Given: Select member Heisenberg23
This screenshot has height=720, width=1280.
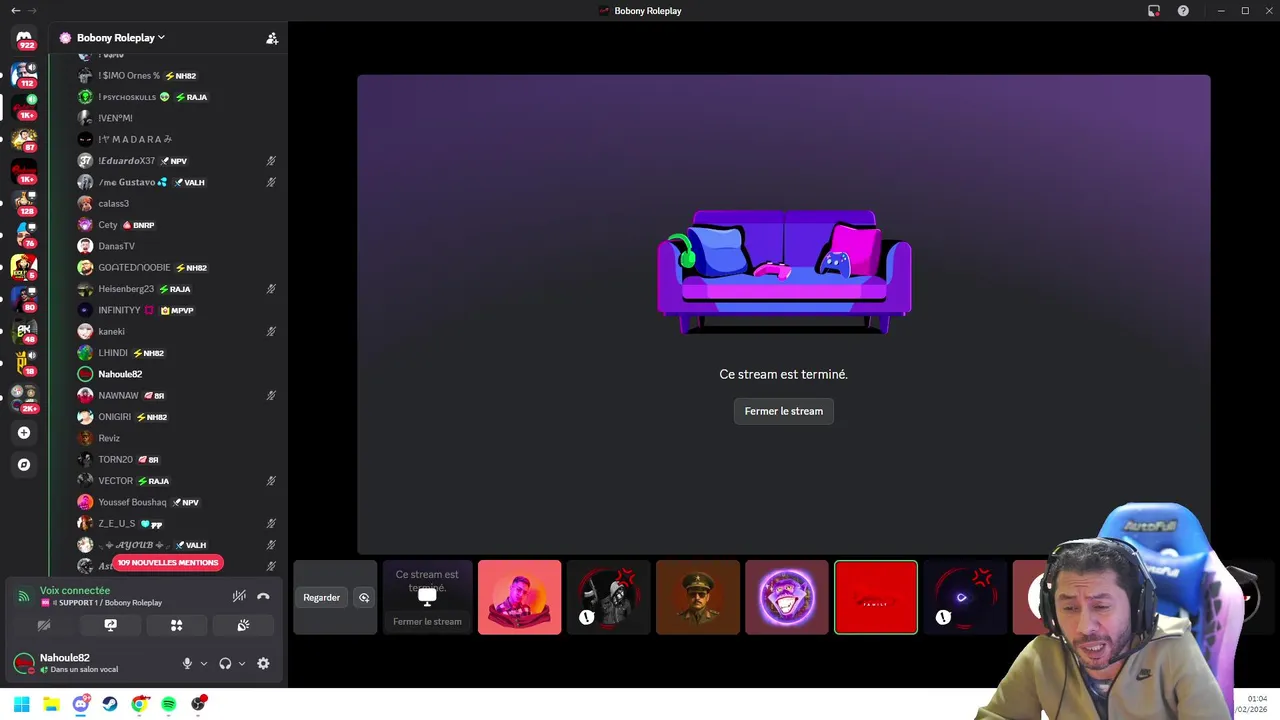Looking at the screenshot, I should click(x=126, y=289).
